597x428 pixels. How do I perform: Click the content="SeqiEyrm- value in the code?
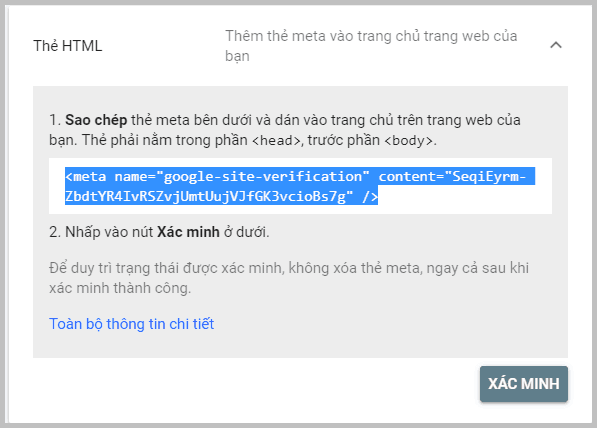[x=452, y=176]
